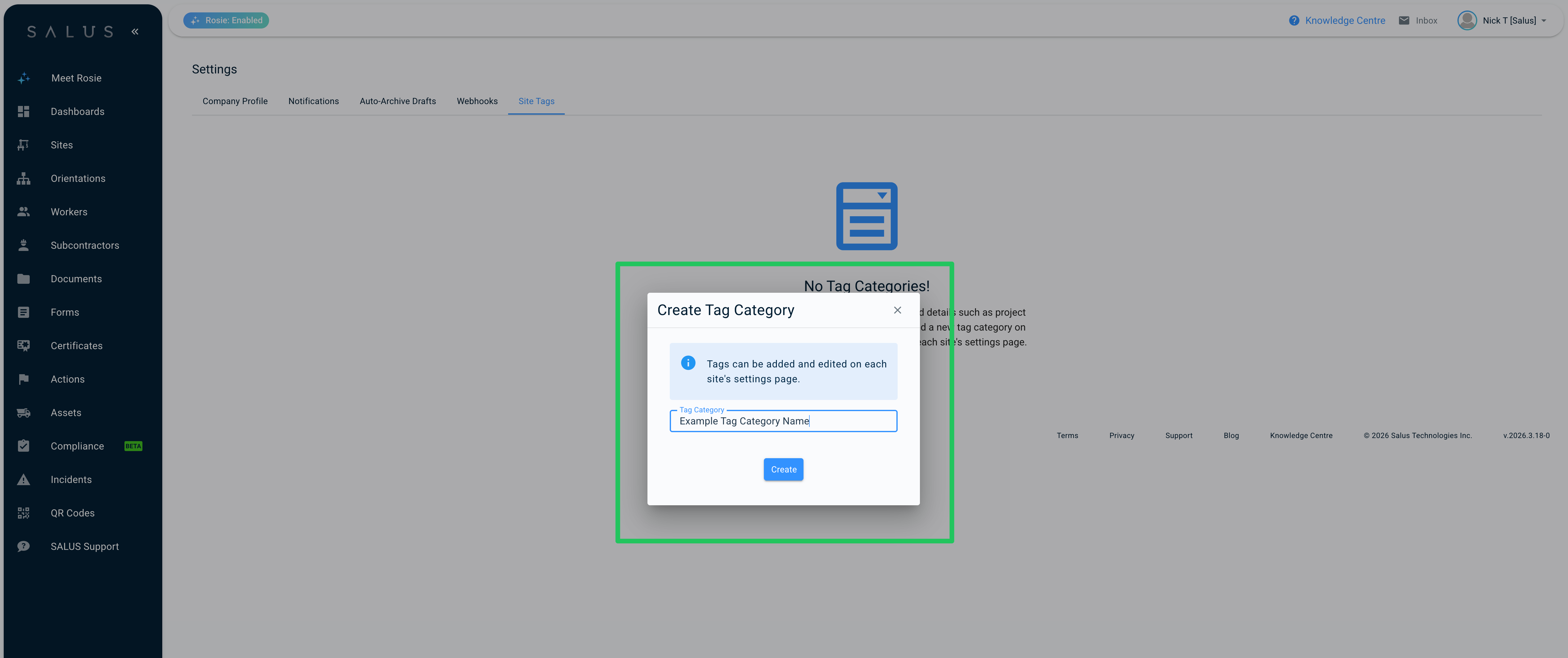This screenshot has width=1568, height=658.
Task: Close the Create Tag Category dialog
Action: [897, 310]
